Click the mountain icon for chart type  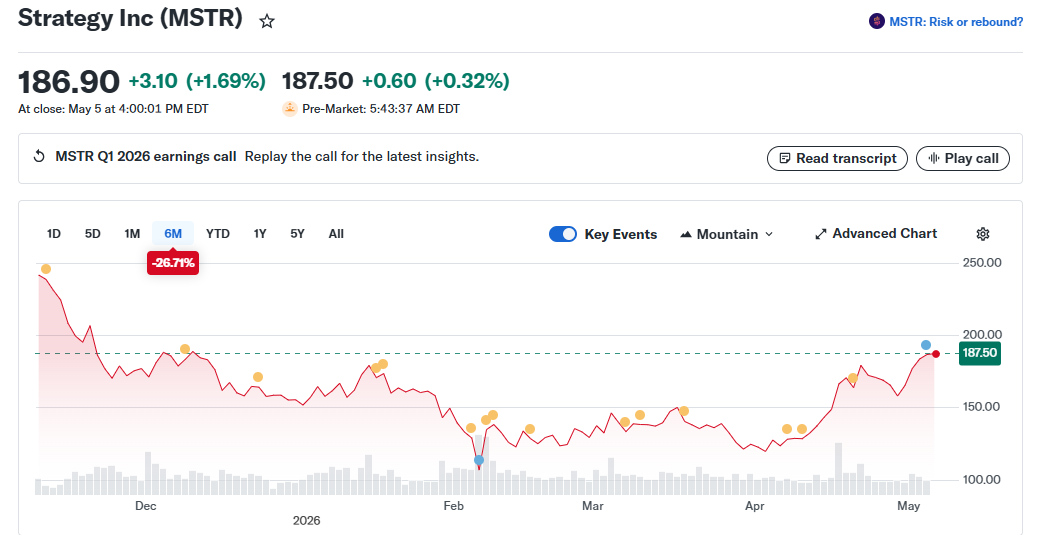coord(686,234)
